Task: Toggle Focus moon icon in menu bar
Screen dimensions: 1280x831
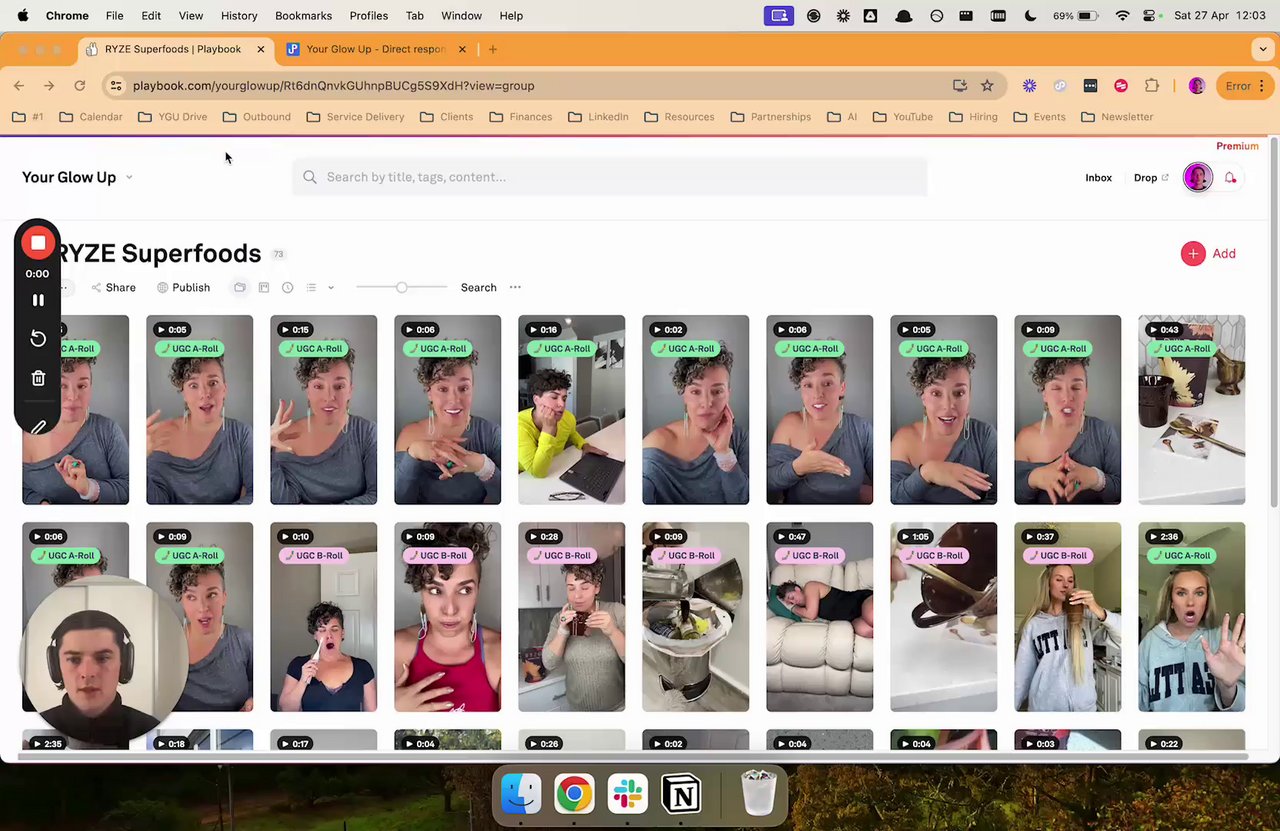Action: tap(1031, 16)
